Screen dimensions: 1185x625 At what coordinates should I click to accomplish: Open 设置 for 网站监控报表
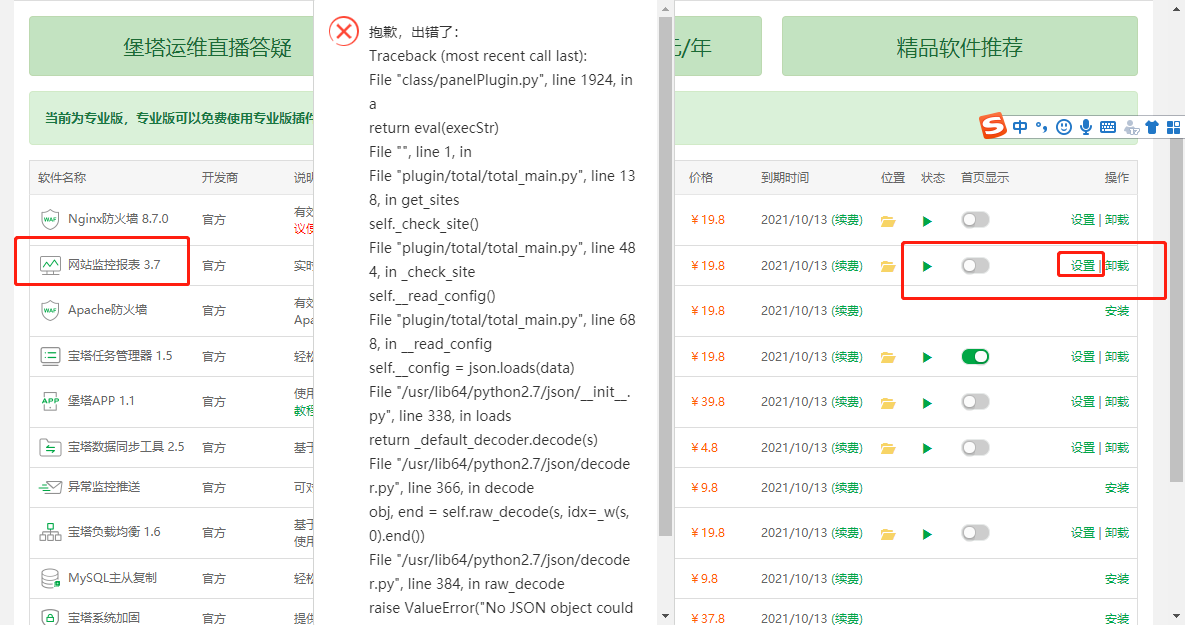coord(1082,265)
